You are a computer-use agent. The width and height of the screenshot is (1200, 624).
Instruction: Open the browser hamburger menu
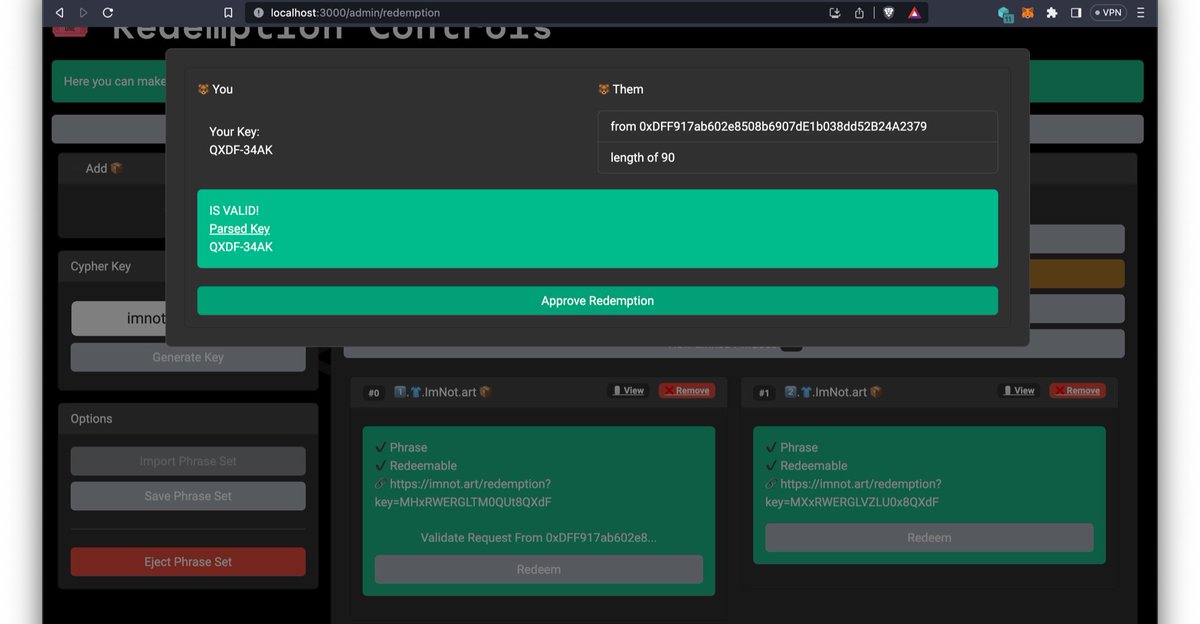(1140, 13)
